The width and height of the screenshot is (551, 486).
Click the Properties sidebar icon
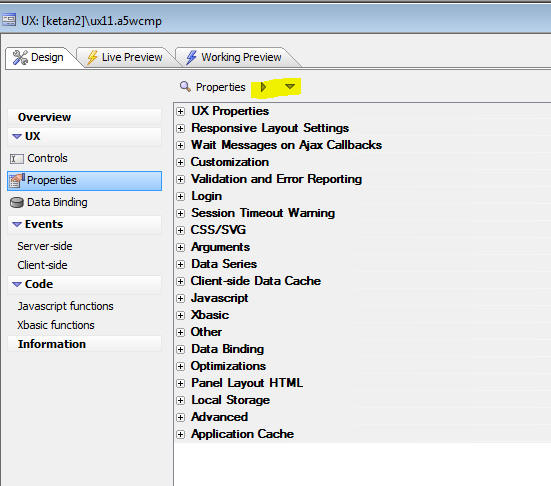tap(17, 181)
